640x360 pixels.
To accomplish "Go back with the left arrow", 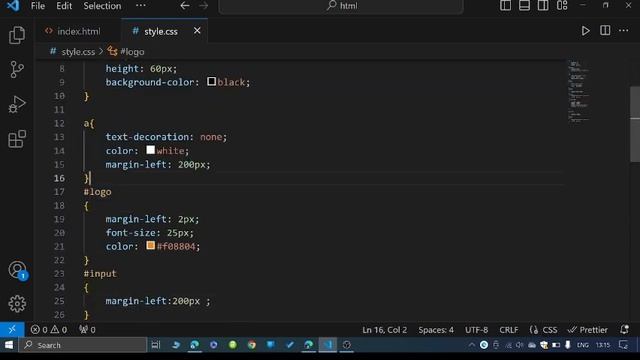I will [185, 6].
